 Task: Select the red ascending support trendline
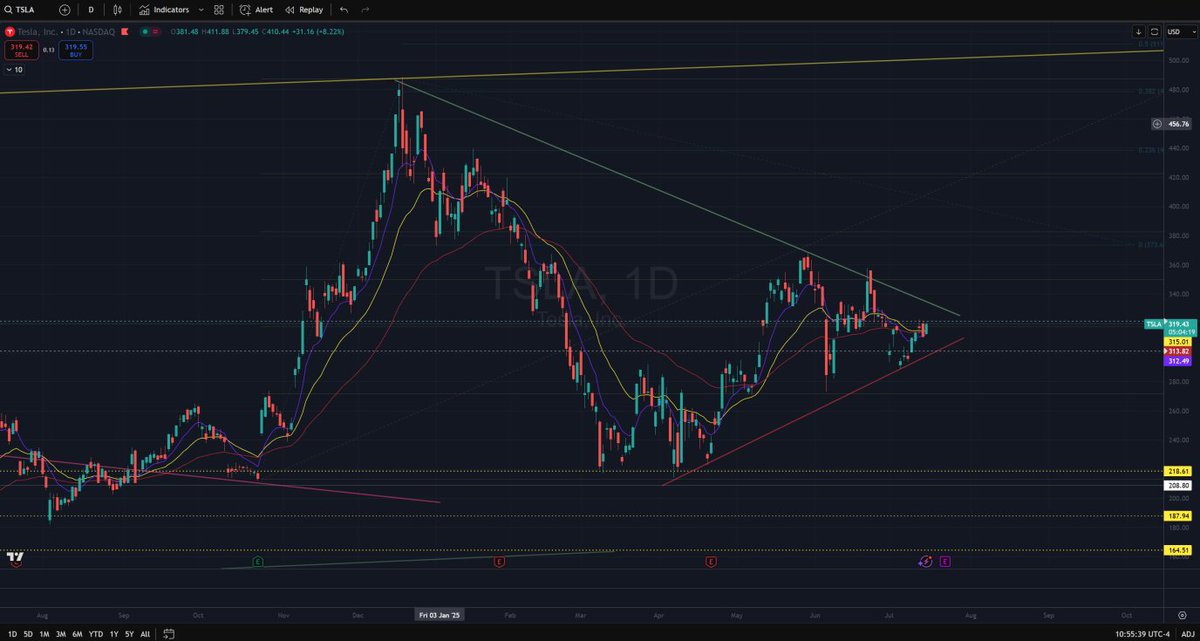(812, 411)
